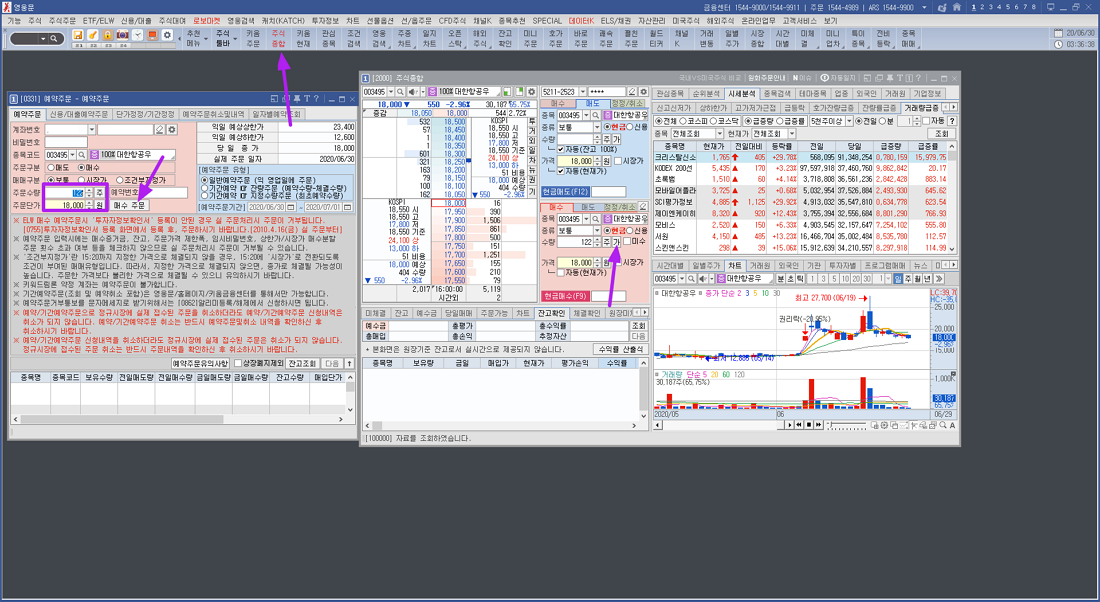Click 예약주문유의사항 button

click(201, 363)
